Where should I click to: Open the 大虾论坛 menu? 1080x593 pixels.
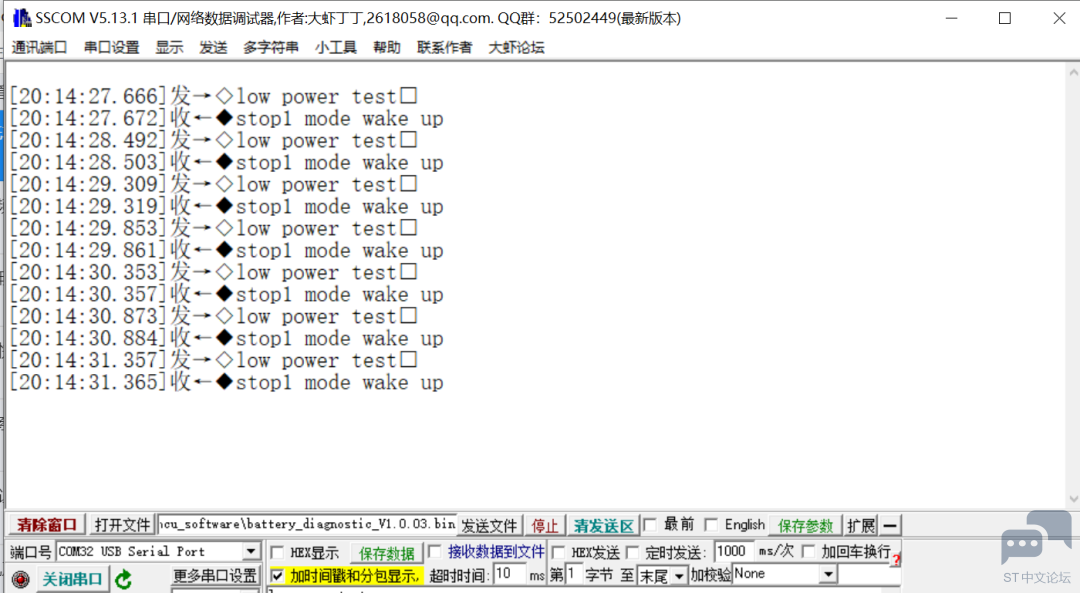point(516,47)
